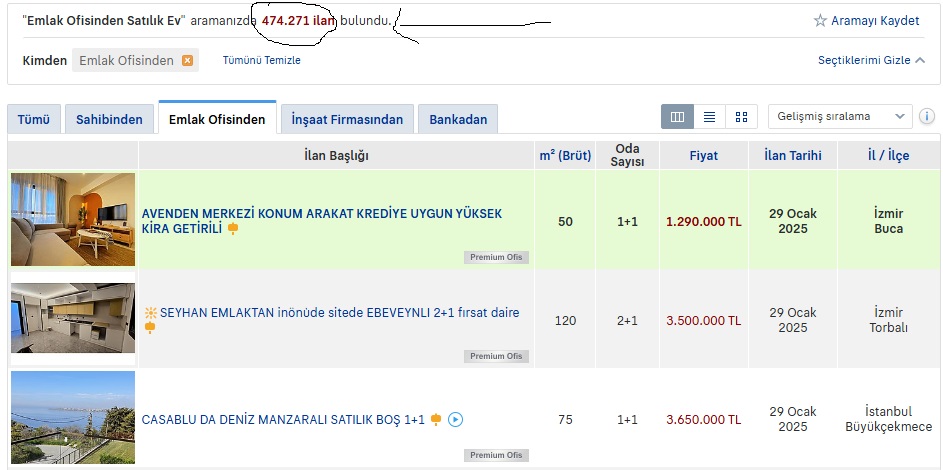943x470 pixels.
Task: Click the Tümünü Temizle link
Action: [x=261, y=60]
